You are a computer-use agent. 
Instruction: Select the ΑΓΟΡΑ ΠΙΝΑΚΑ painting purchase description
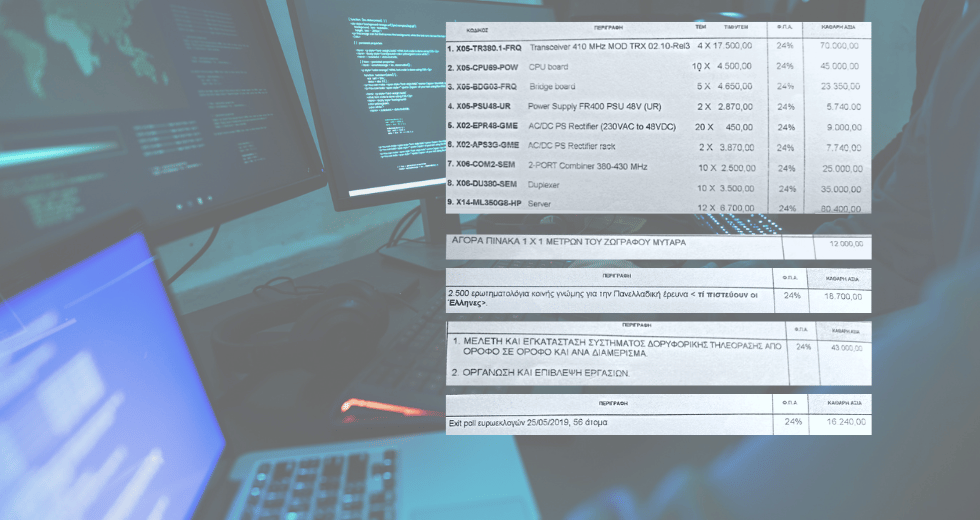(x=567, y=243)
